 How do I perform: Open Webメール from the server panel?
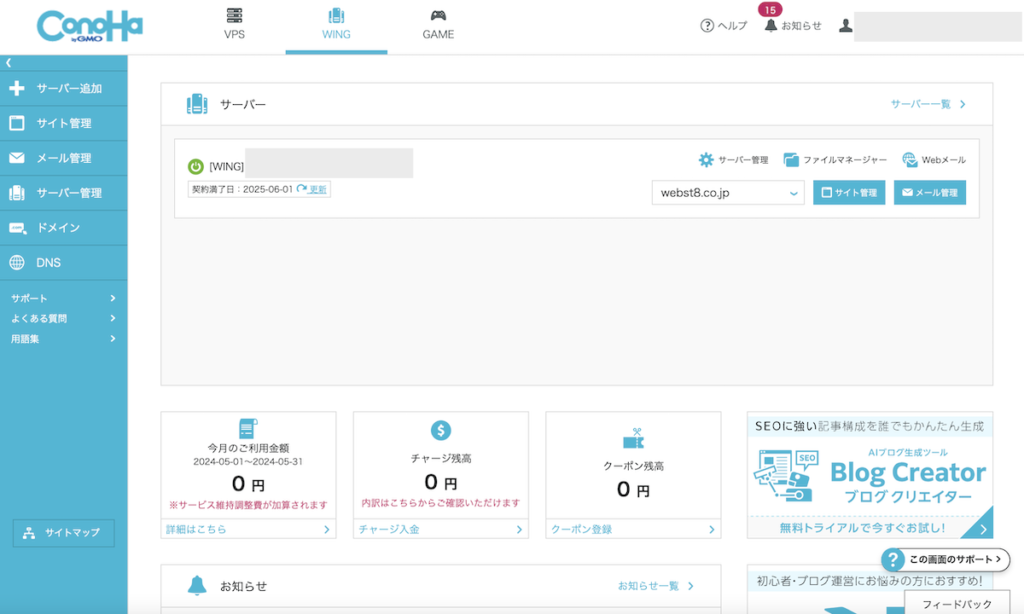[910, 158]
